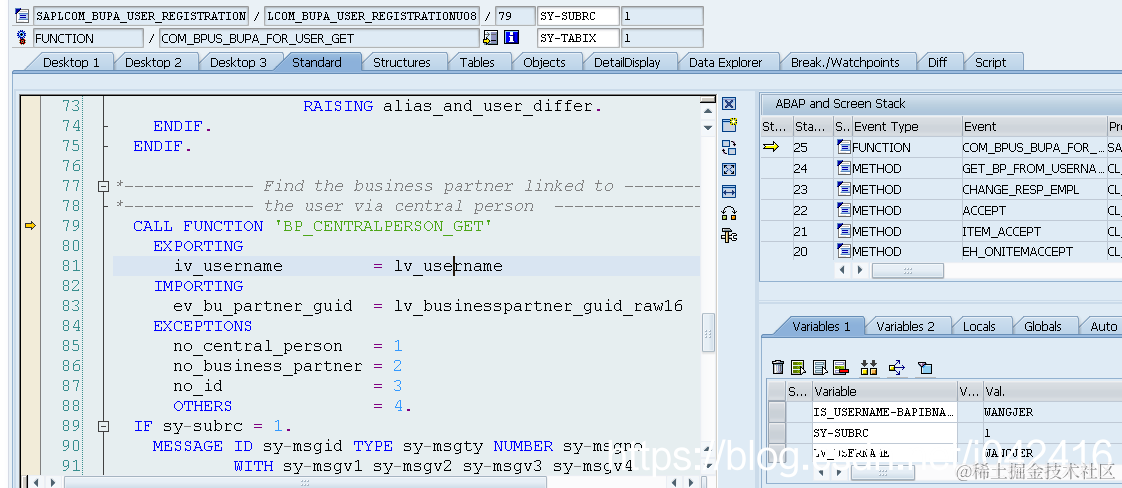Click right scroll arrow under ABAP stack
Viewport: 1122px width, 488px height.
coord(860,270)
